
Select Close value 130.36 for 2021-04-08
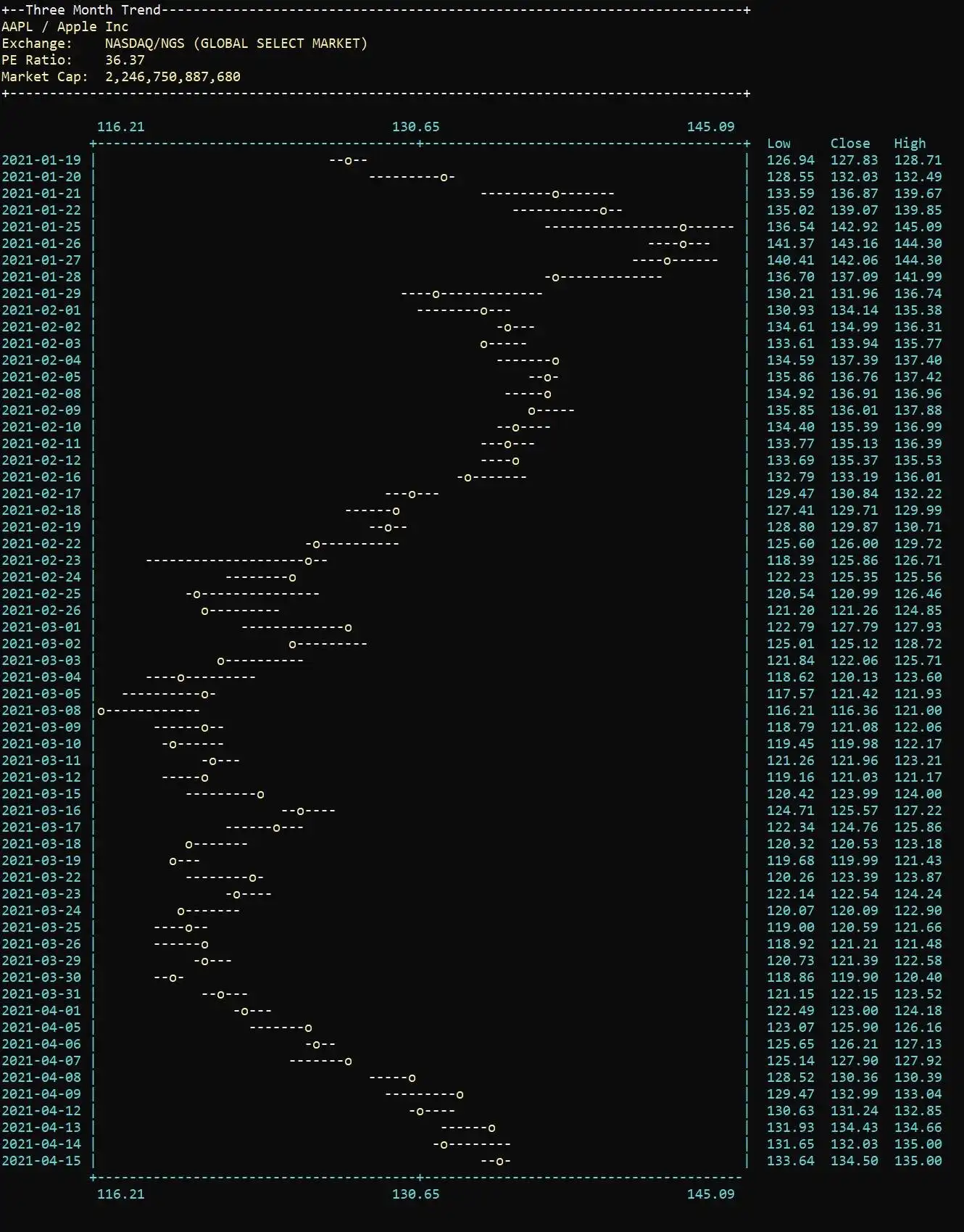tap(855, 1078)
